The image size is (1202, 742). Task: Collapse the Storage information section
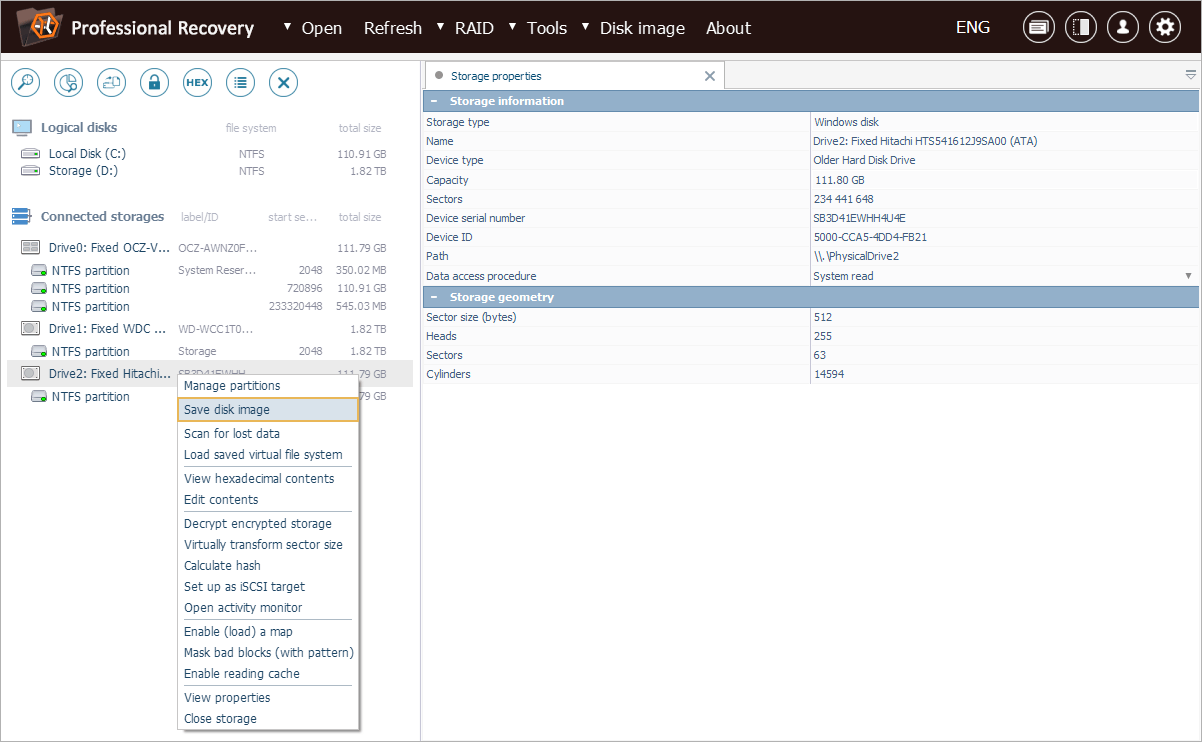[x=434, y=101]
